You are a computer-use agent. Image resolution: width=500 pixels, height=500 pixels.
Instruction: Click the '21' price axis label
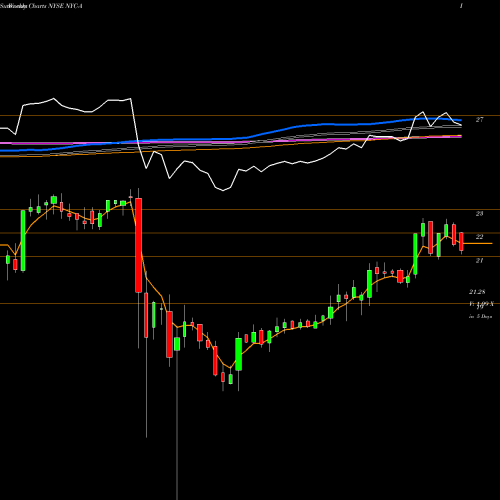click(x=479, y=260)
